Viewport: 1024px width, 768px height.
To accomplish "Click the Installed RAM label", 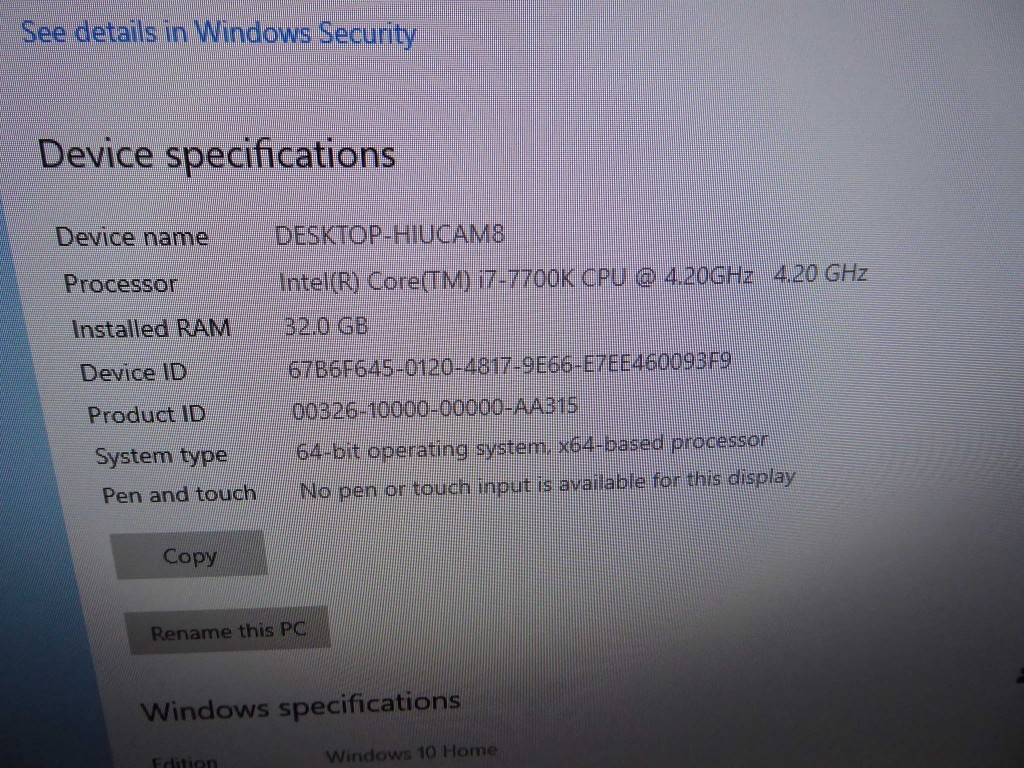I will (151, 328).
